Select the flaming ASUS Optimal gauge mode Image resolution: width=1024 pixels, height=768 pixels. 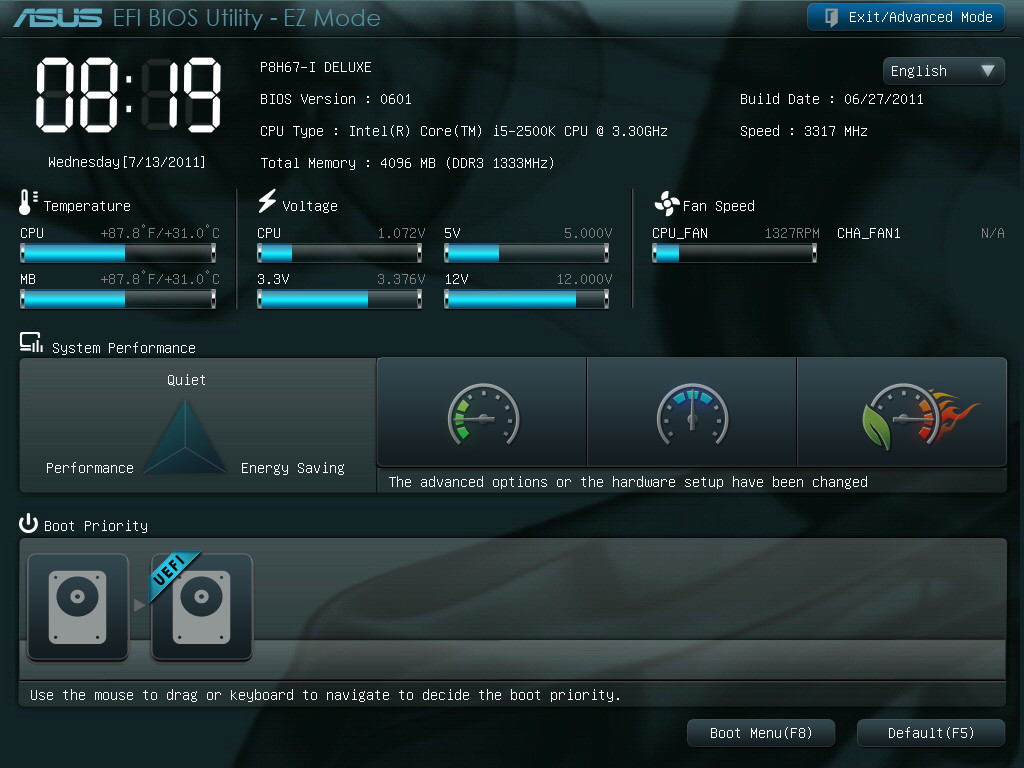pyautogui.click(x=902, y=413)
